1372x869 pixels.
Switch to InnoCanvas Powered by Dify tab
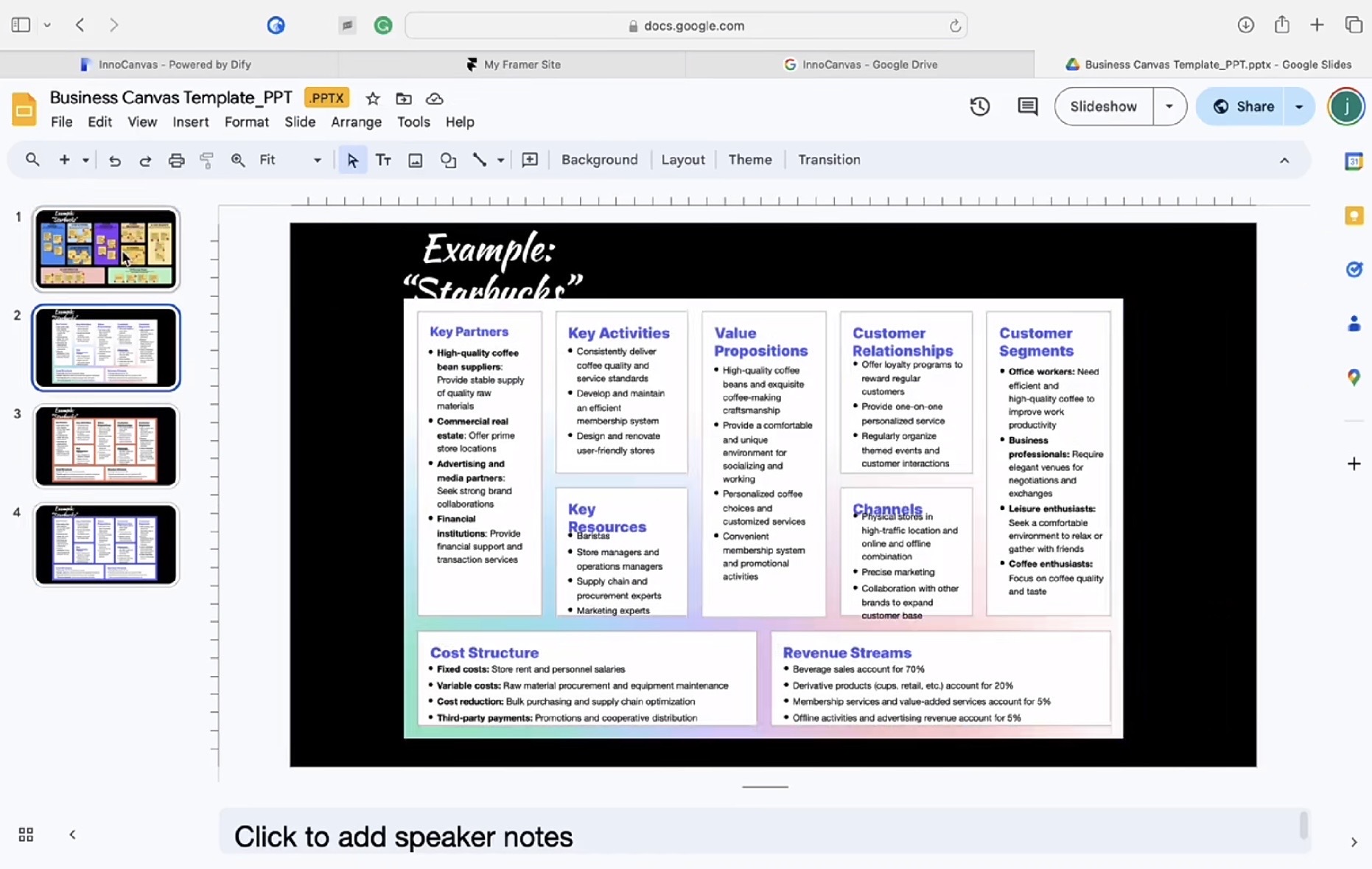167,64
